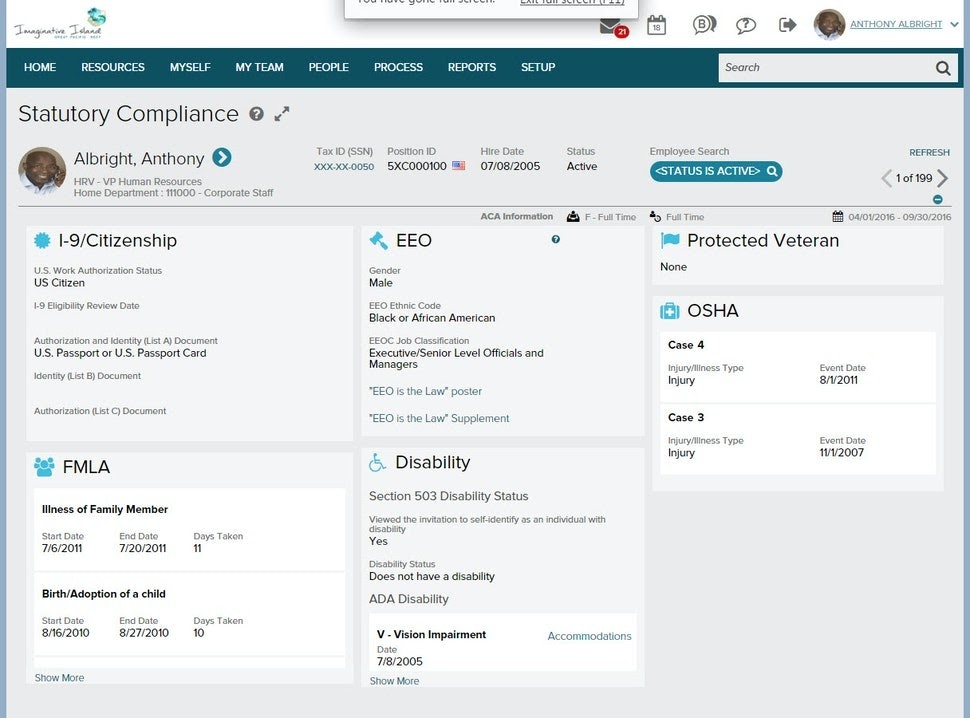
Task: Click inside the Search field
Action: coord(820,67)
